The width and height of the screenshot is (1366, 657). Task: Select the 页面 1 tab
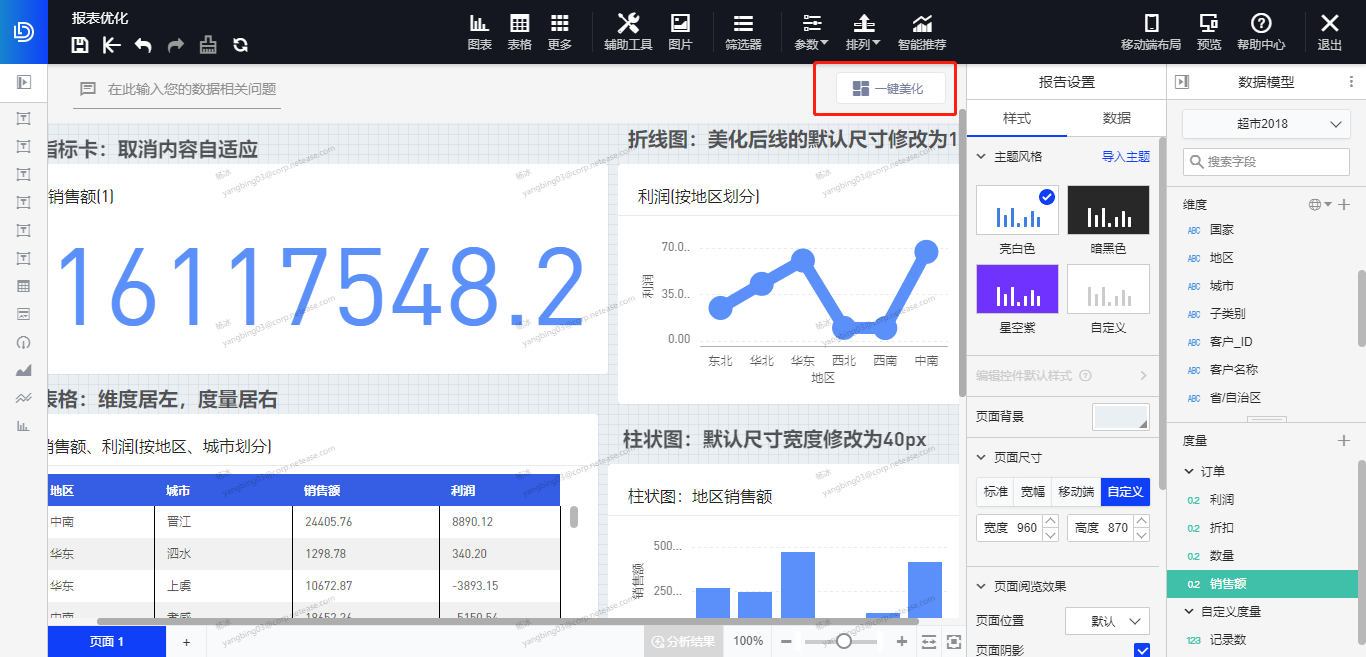coord(107,642)
